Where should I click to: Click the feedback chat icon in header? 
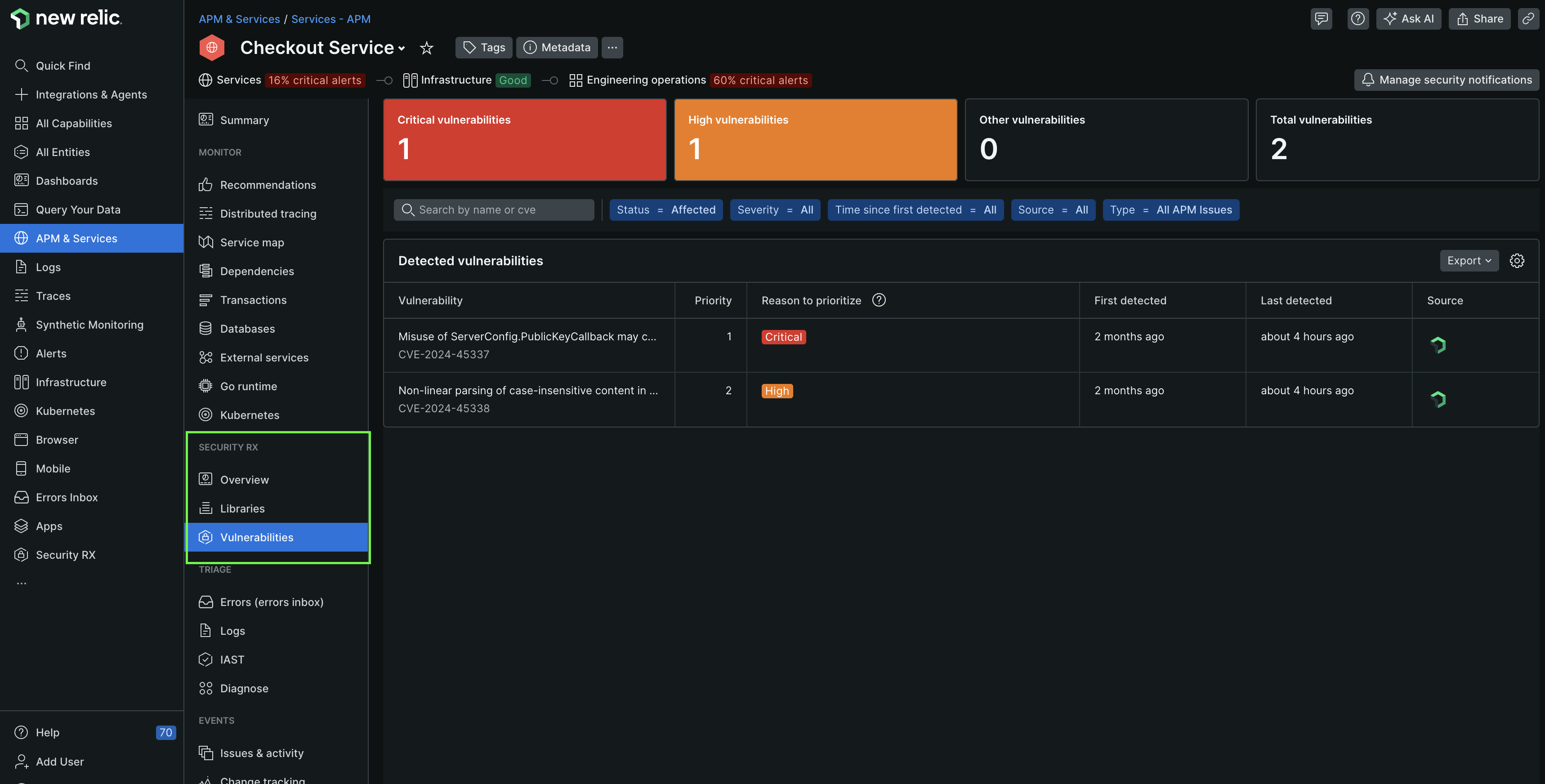point(1321,18)
